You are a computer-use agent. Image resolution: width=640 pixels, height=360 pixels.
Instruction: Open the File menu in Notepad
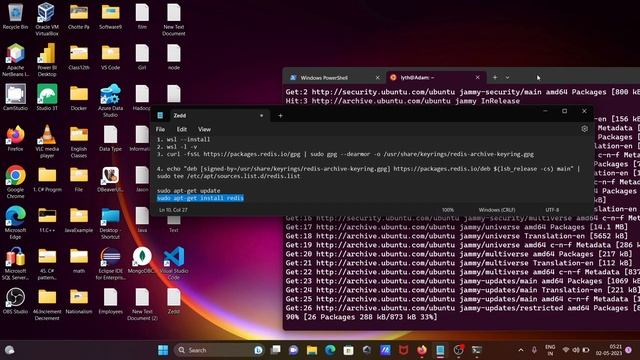[160, 129]
